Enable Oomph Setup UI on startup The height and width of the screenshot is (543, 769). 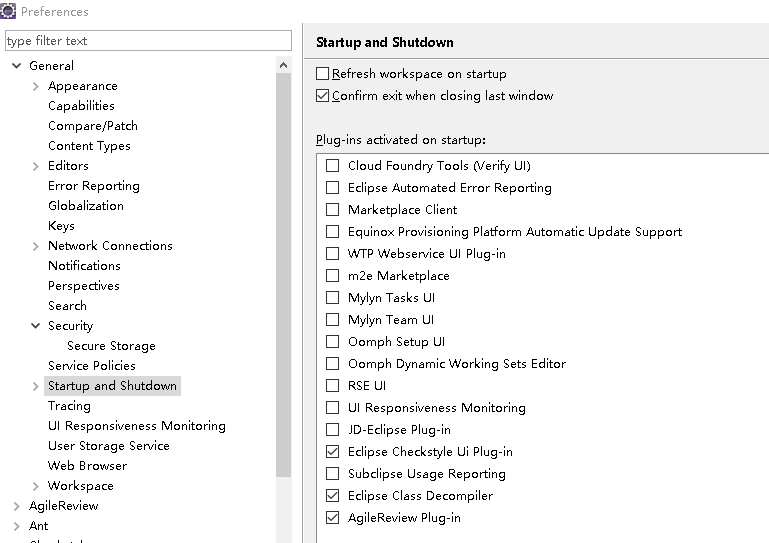333,342
